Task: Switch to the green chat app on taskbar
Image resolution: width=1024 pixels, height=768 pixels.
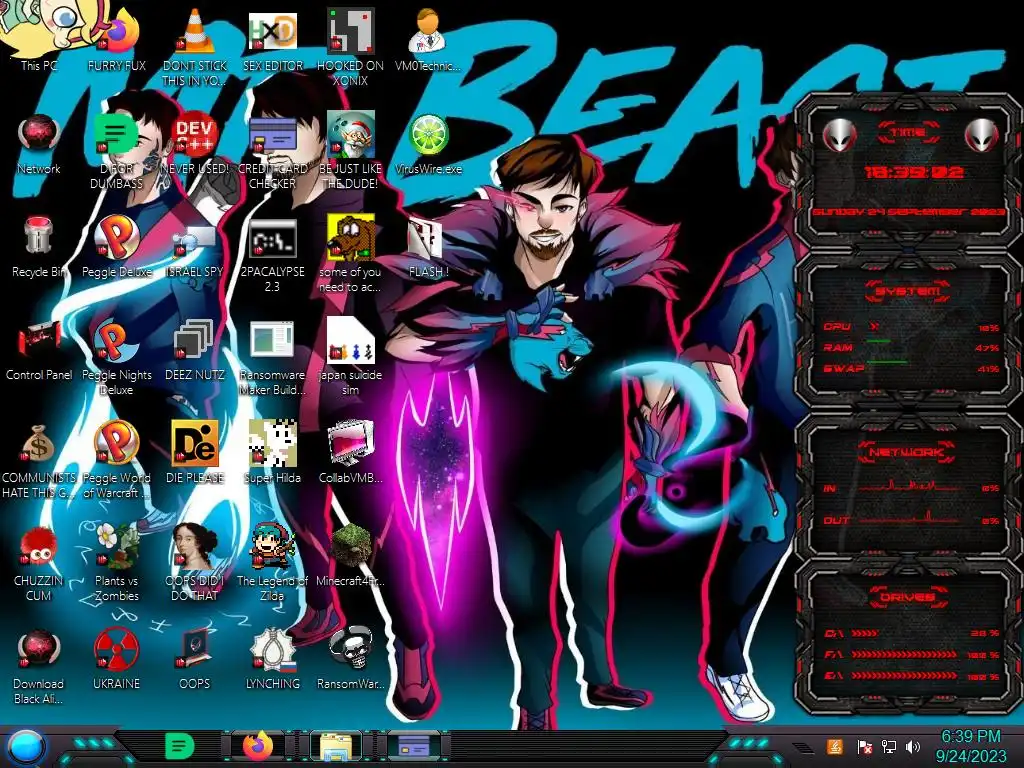Action: (x=180, y=746)
